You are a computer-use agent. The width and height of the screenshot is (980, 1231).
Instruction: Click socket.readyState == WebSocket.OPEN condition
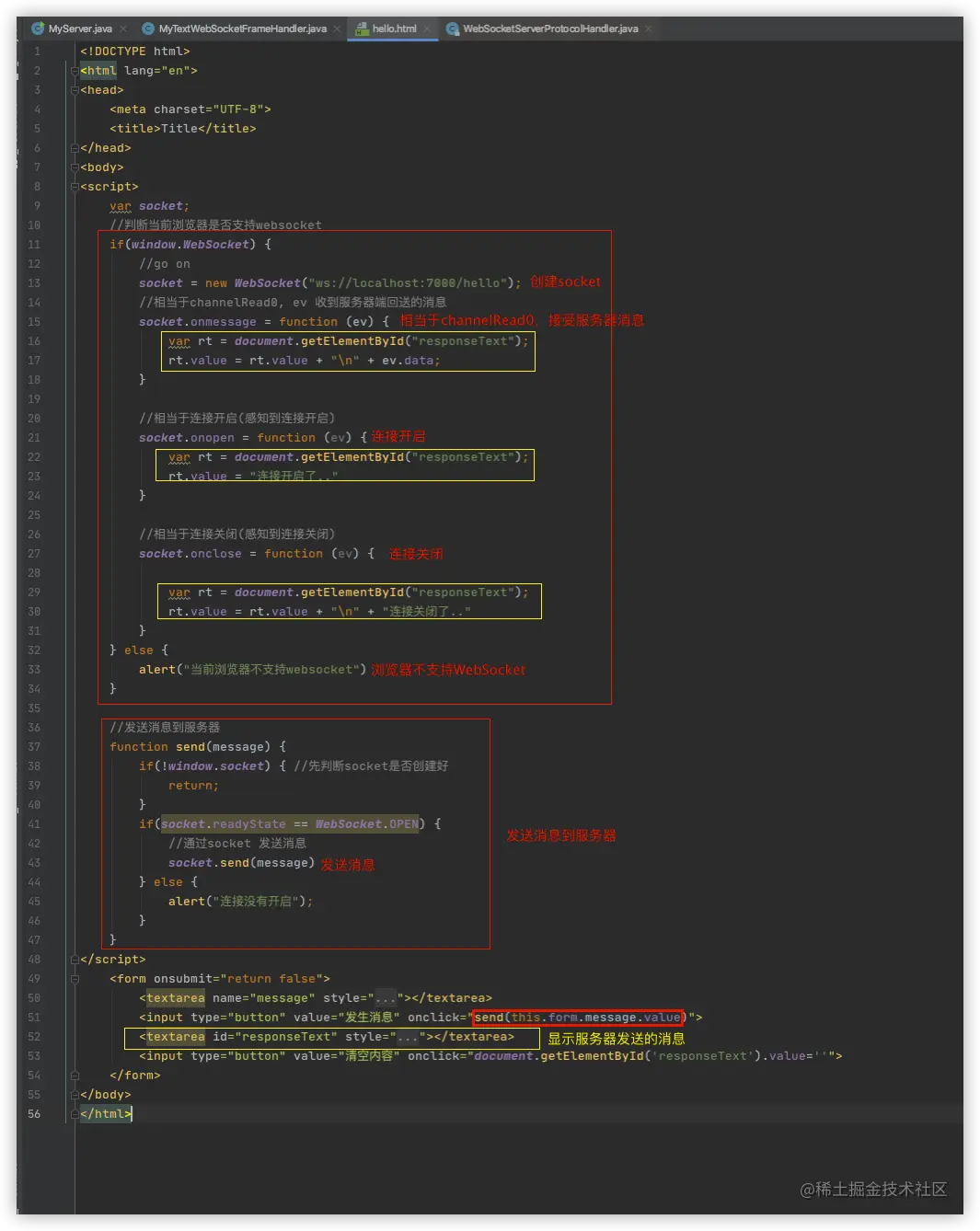pos(290,824)
